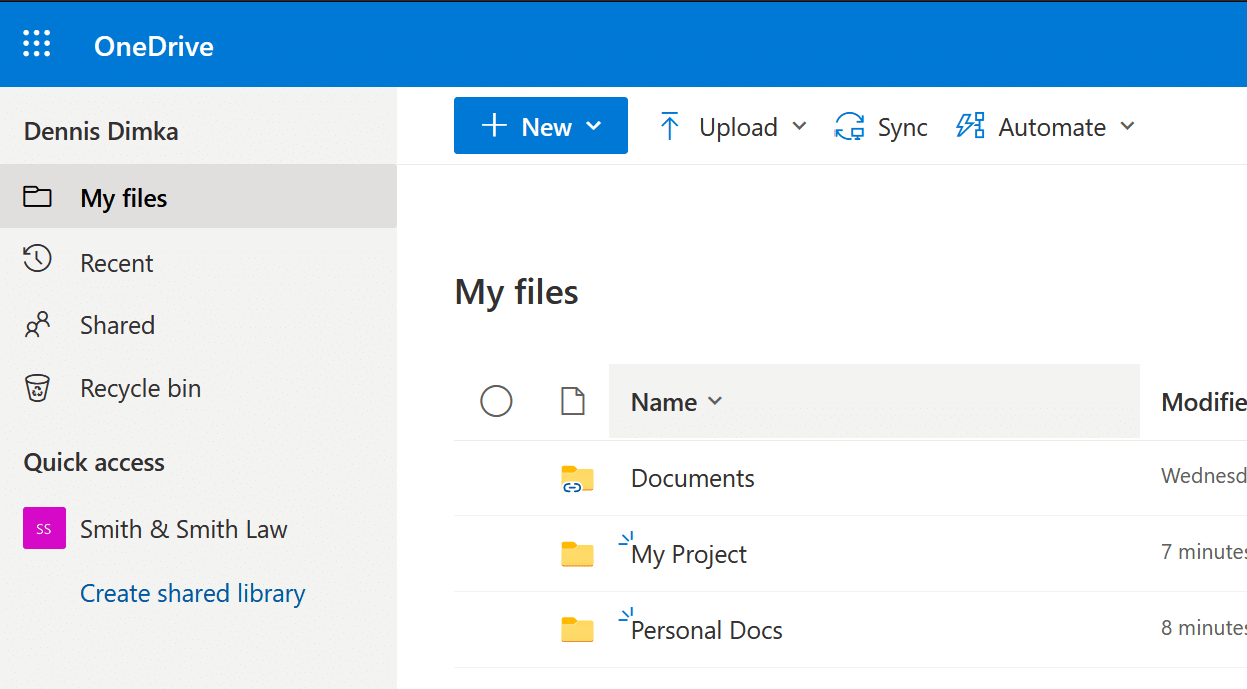Click the plus icon on New

[x=494, y=126]
